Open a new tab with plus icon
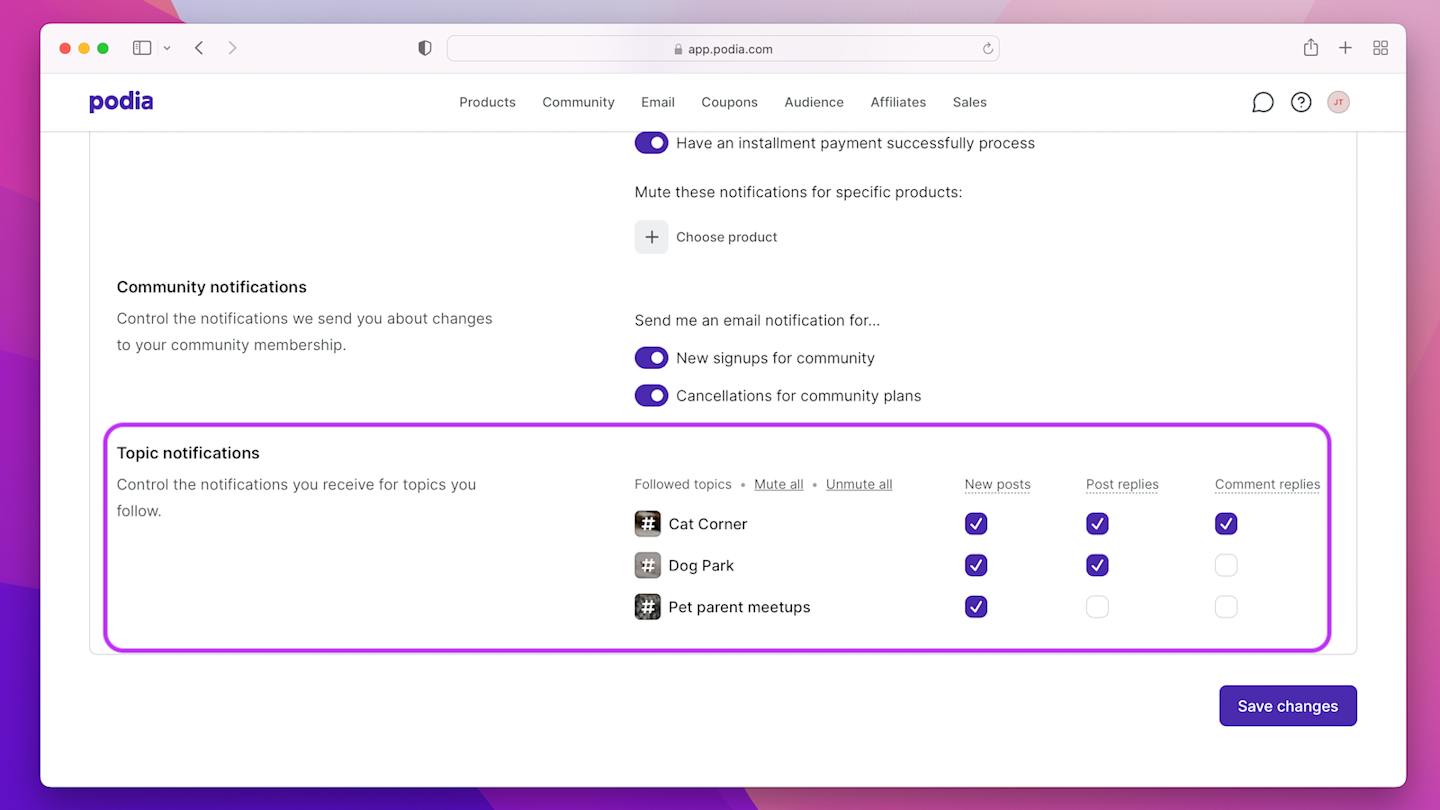The width and height of the screenshot is (1440, 810). coord(1346,48)
